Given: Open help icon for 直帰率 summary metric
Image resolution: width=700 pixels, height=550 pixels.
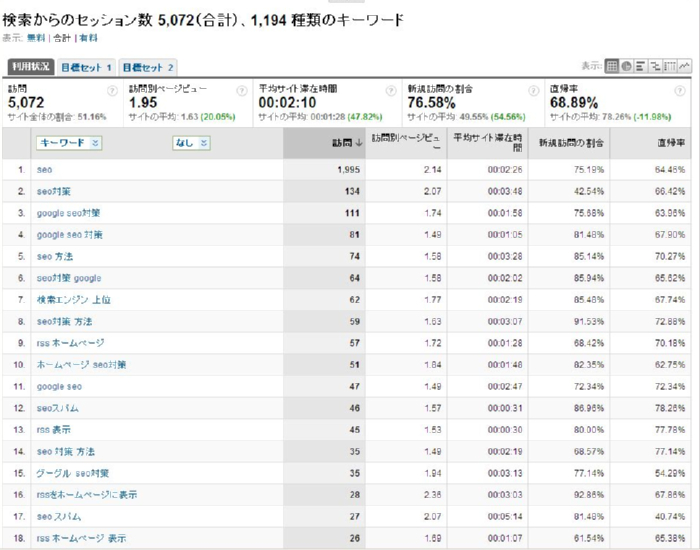Looking at the screenshot, I should 679,91.
